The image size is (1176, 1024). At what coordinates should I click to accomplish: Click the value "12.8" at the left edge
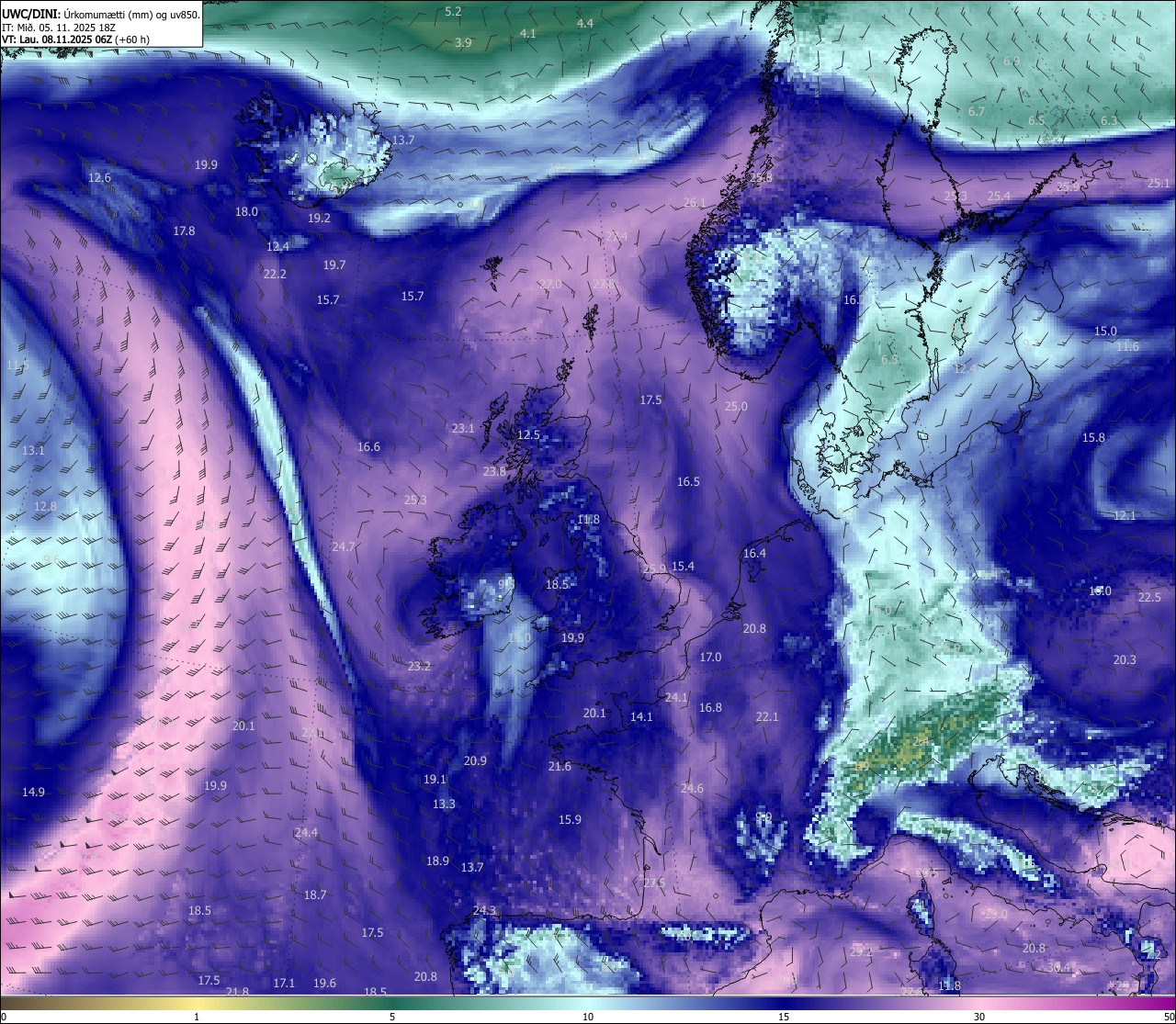pyautogui.click(x=45, y=506)
